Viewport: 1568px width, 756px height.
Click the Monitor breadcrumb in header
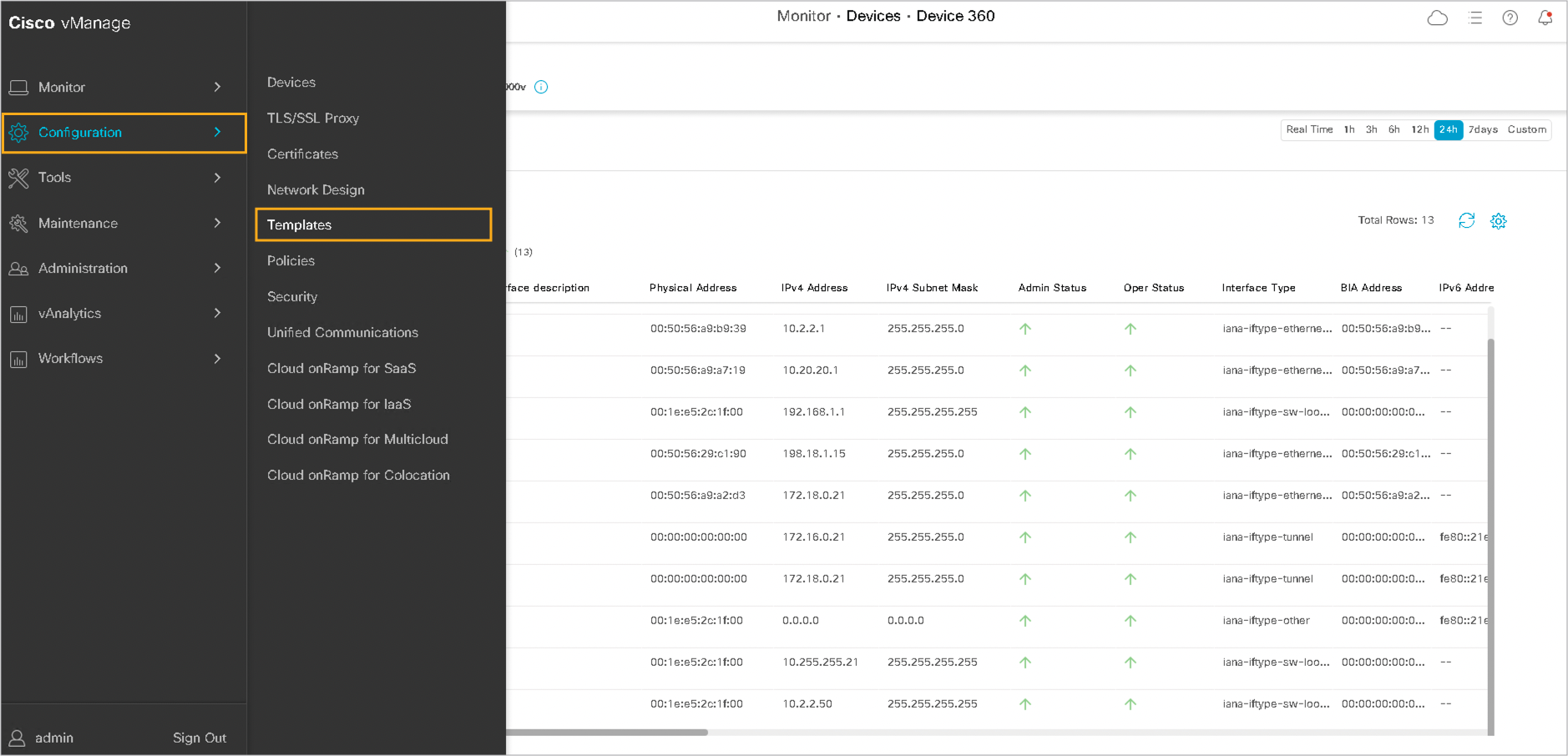tap(804, 16)
